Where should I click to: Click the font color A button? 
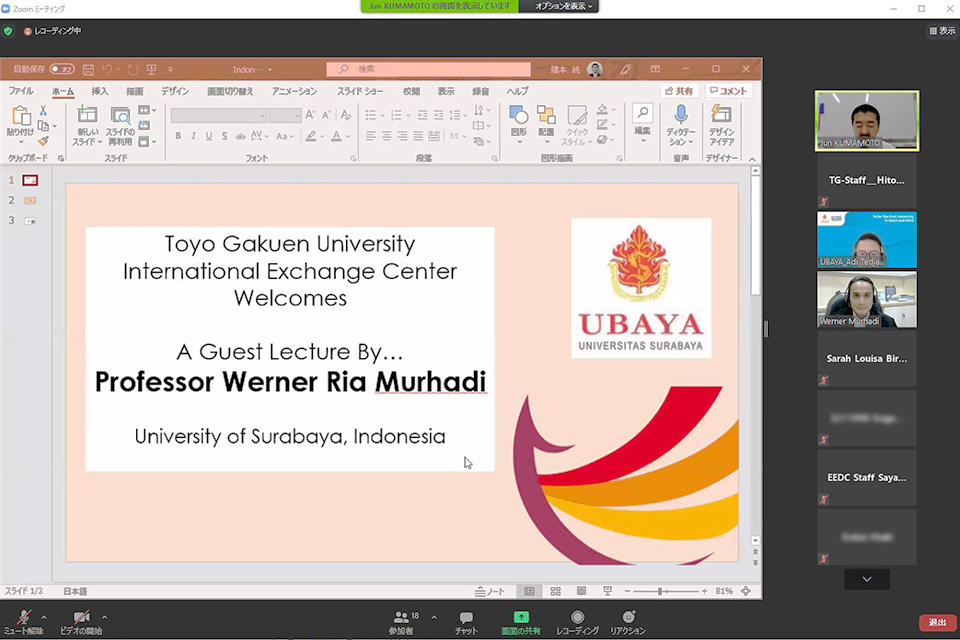point(336,136)
